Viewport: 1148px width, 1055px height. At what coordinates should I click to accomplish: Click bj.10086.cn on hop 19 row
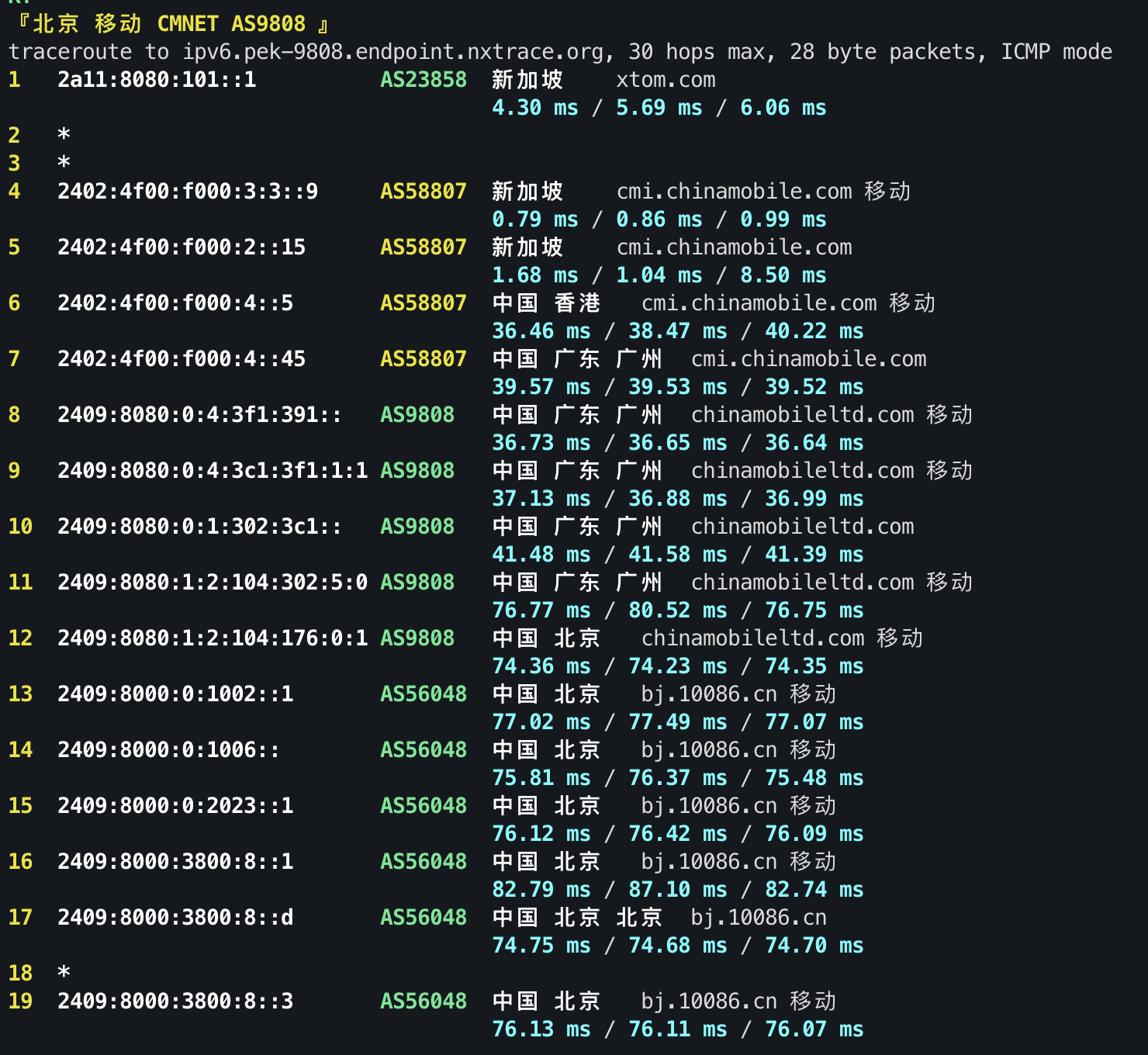click(709, 1001)
